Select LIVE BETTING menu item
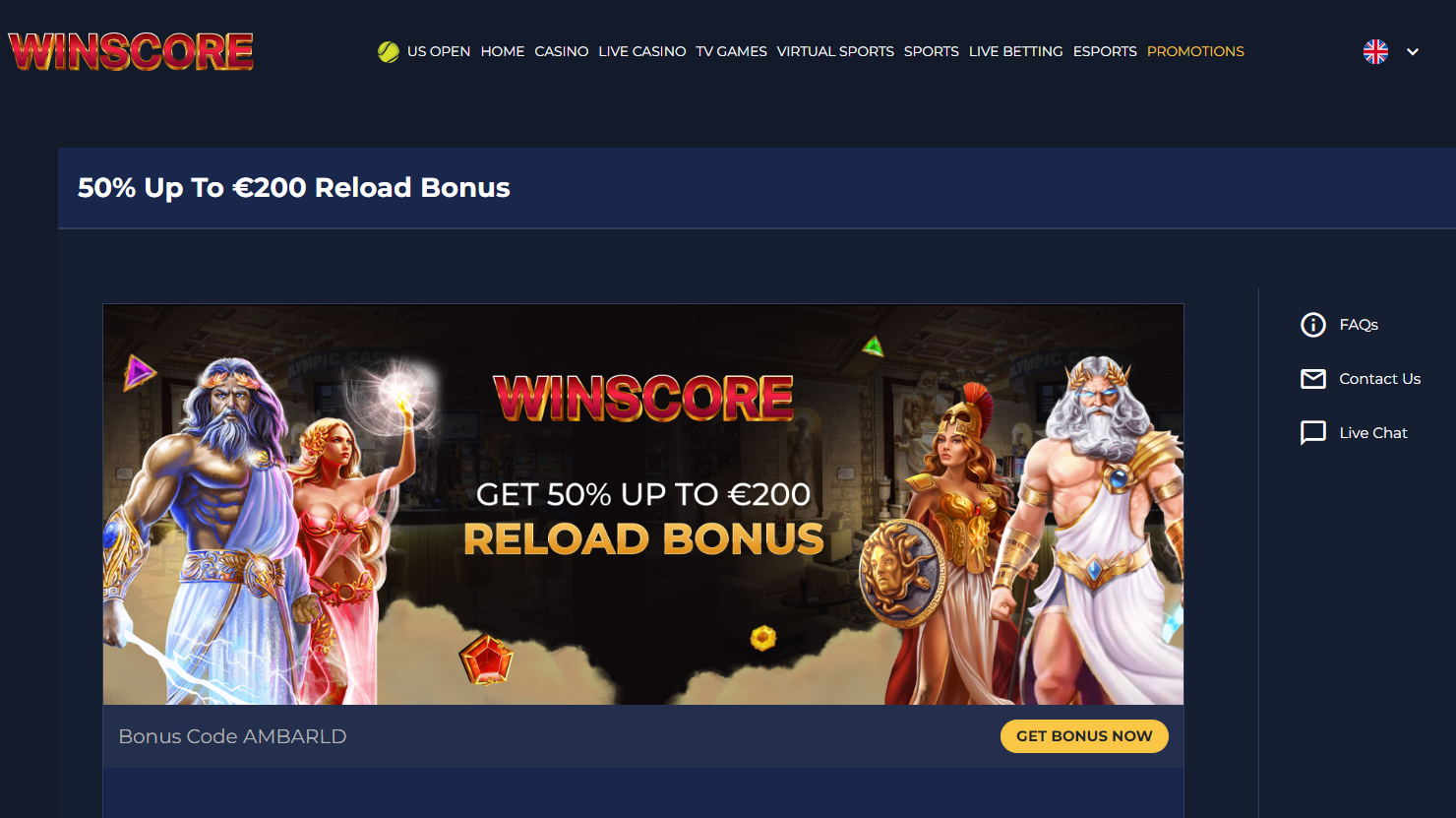The image size is (1456, 818). [1016, 51]
